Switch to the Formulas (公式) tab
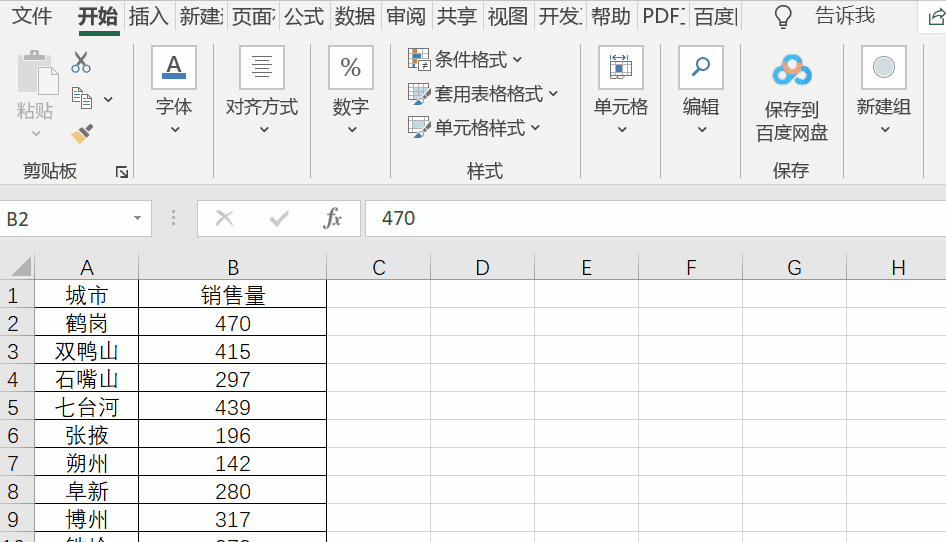 (x=304, y=16)
